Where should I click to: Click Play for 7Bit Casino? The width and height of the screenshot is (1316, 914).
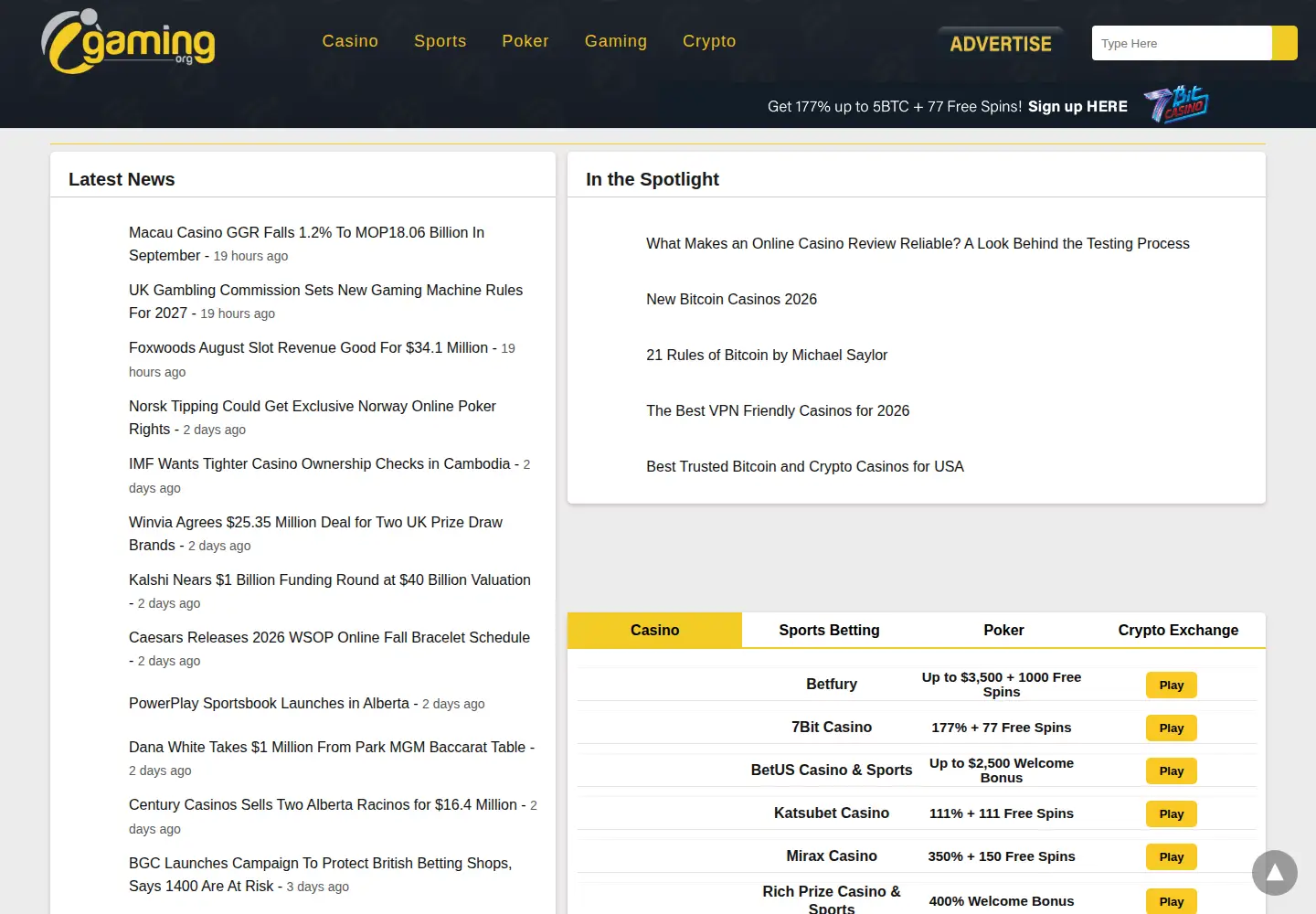(1172, 728)
